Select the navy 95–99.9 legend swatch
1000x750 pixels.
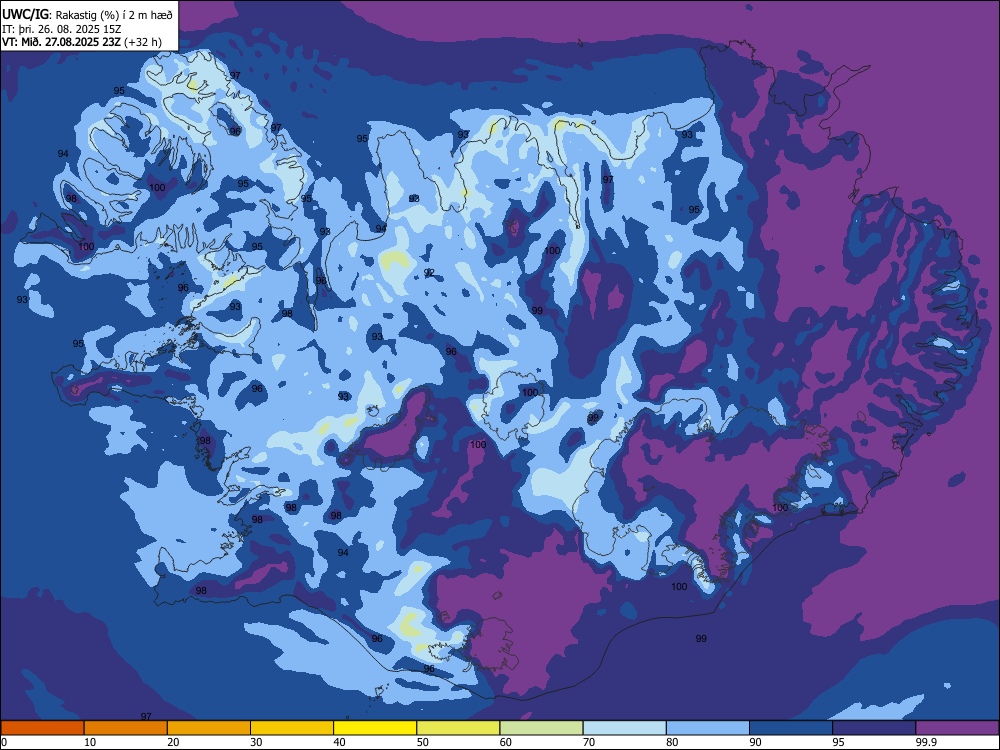pyautogui.click(x=874, y=728)
